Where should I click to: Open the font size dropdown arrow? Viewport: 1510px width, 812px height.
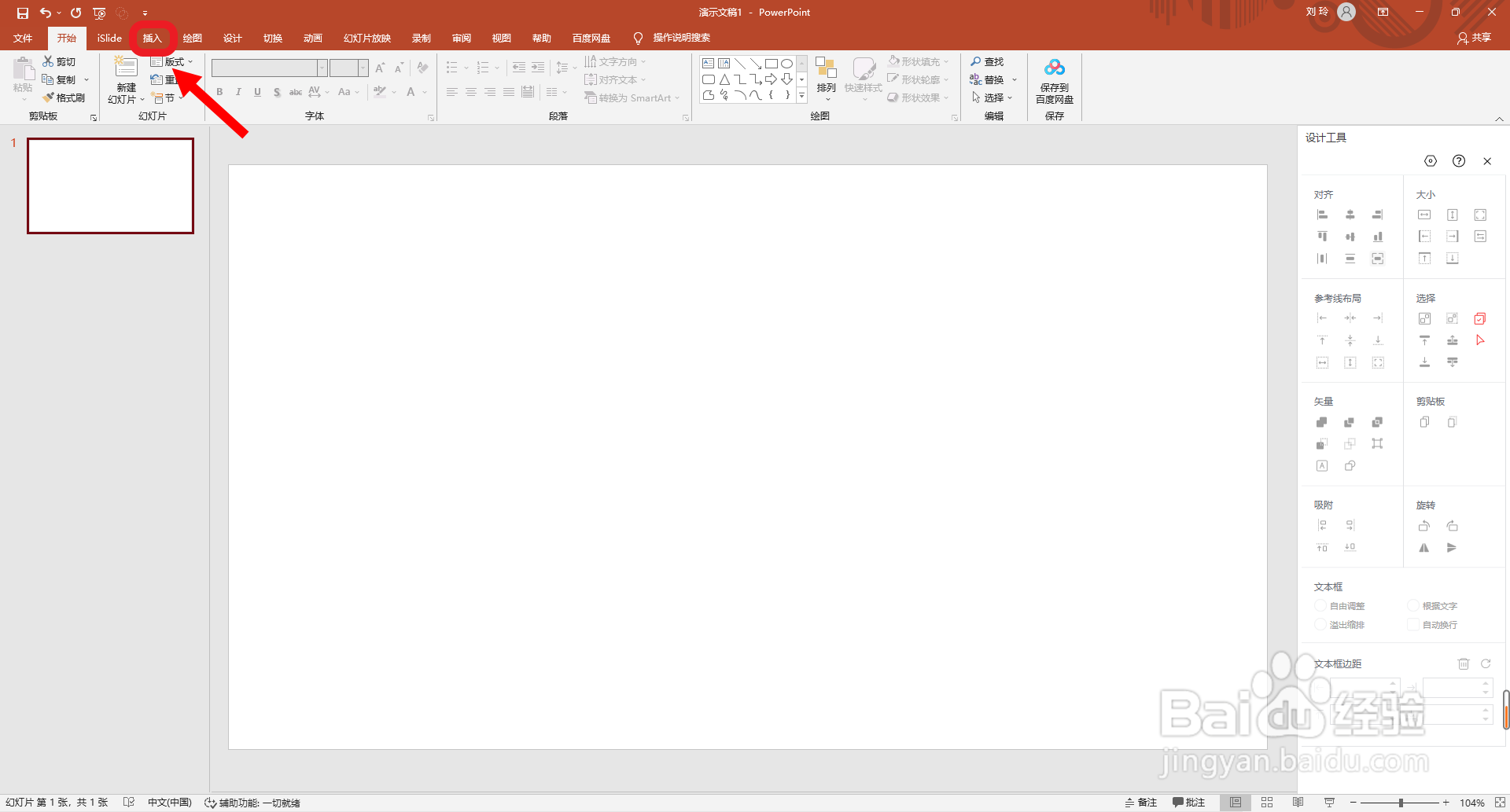(x=363, y=68)
